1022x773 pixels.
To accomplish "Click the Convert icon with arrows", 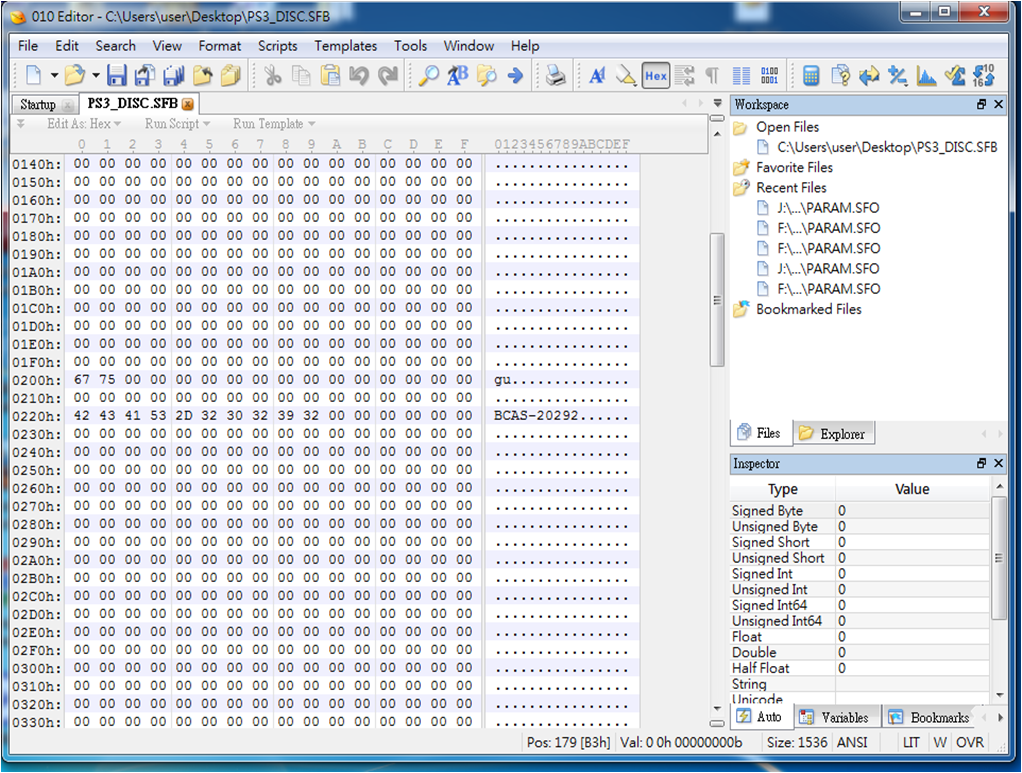I will click(x=869, y=76).
